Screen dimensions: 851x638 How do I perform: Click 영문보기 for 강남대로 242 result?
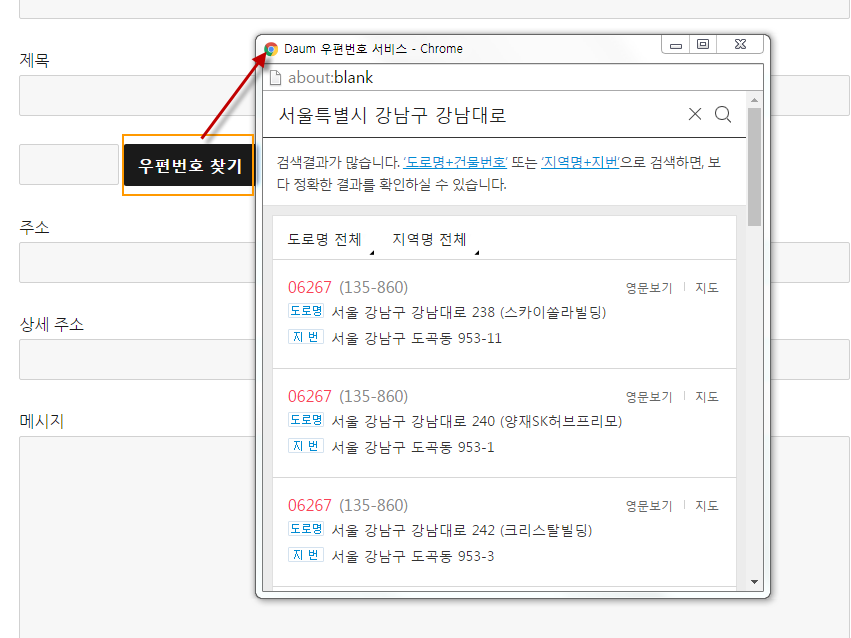[649, 506]
